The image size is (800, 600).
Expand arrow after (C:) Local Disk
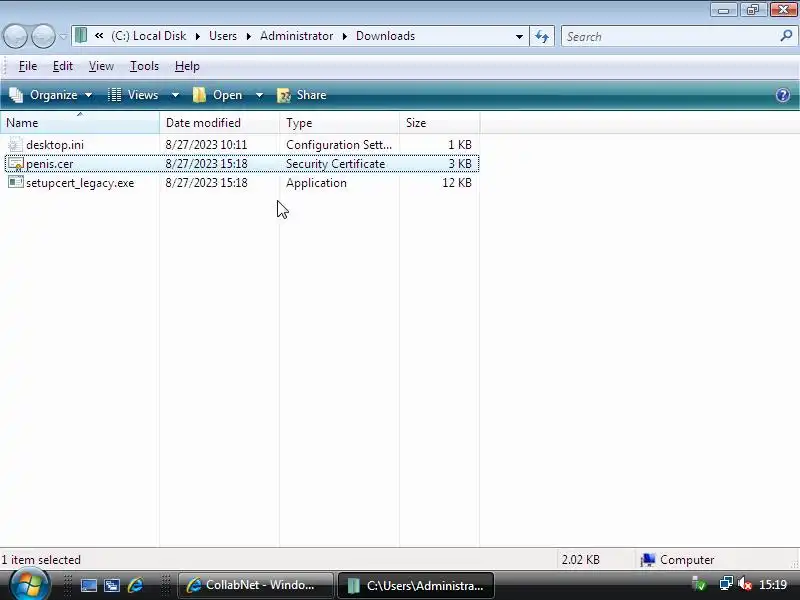197,36
